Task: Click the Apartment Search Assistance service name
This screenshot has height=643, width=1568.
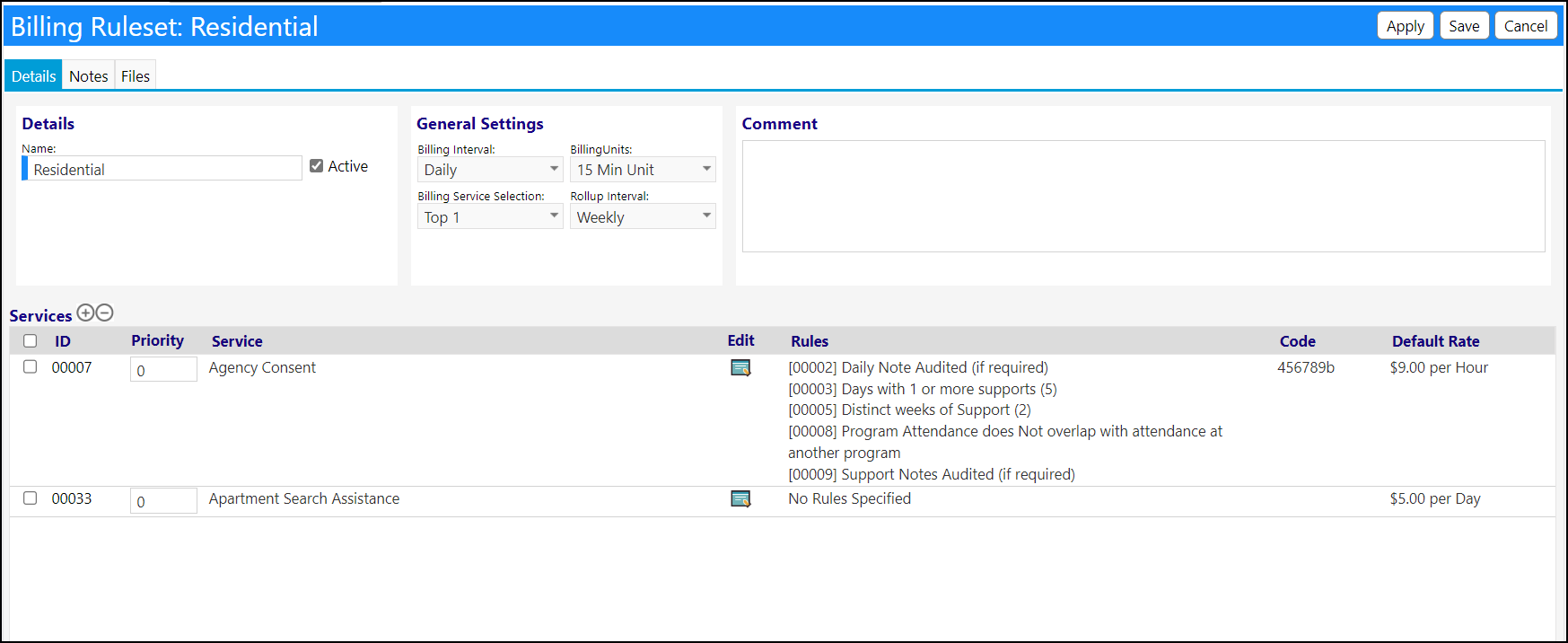Action: pyautogui.click(x=304, y=498)
